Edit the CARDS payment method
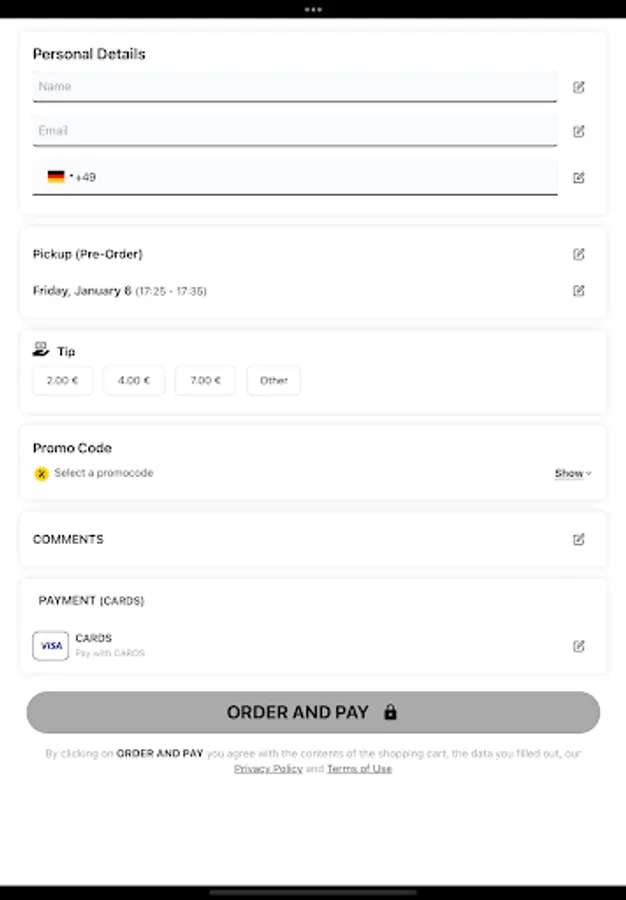Viewport: 626px width, 900px height. pyautogui.click(x=578, y=646)
